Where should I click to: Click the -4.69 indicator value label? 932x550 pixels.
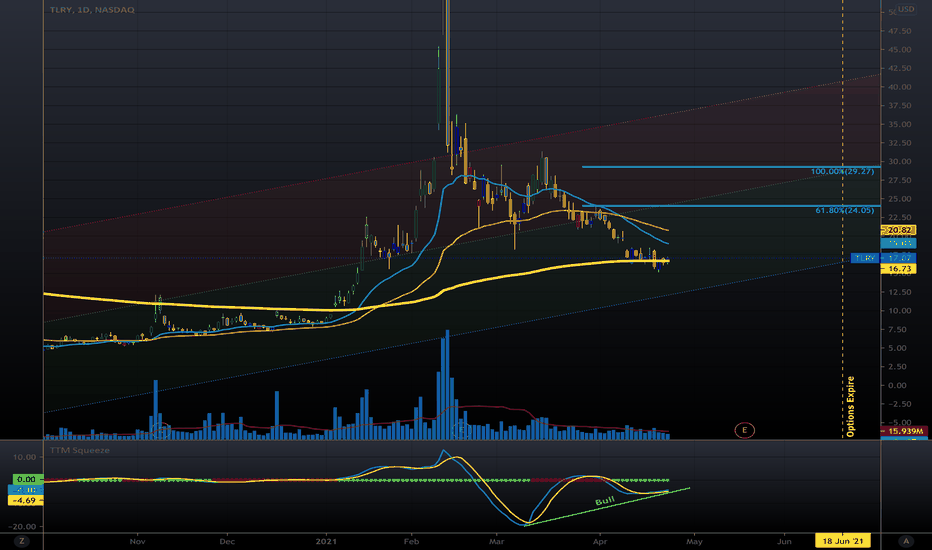[26, 501]
